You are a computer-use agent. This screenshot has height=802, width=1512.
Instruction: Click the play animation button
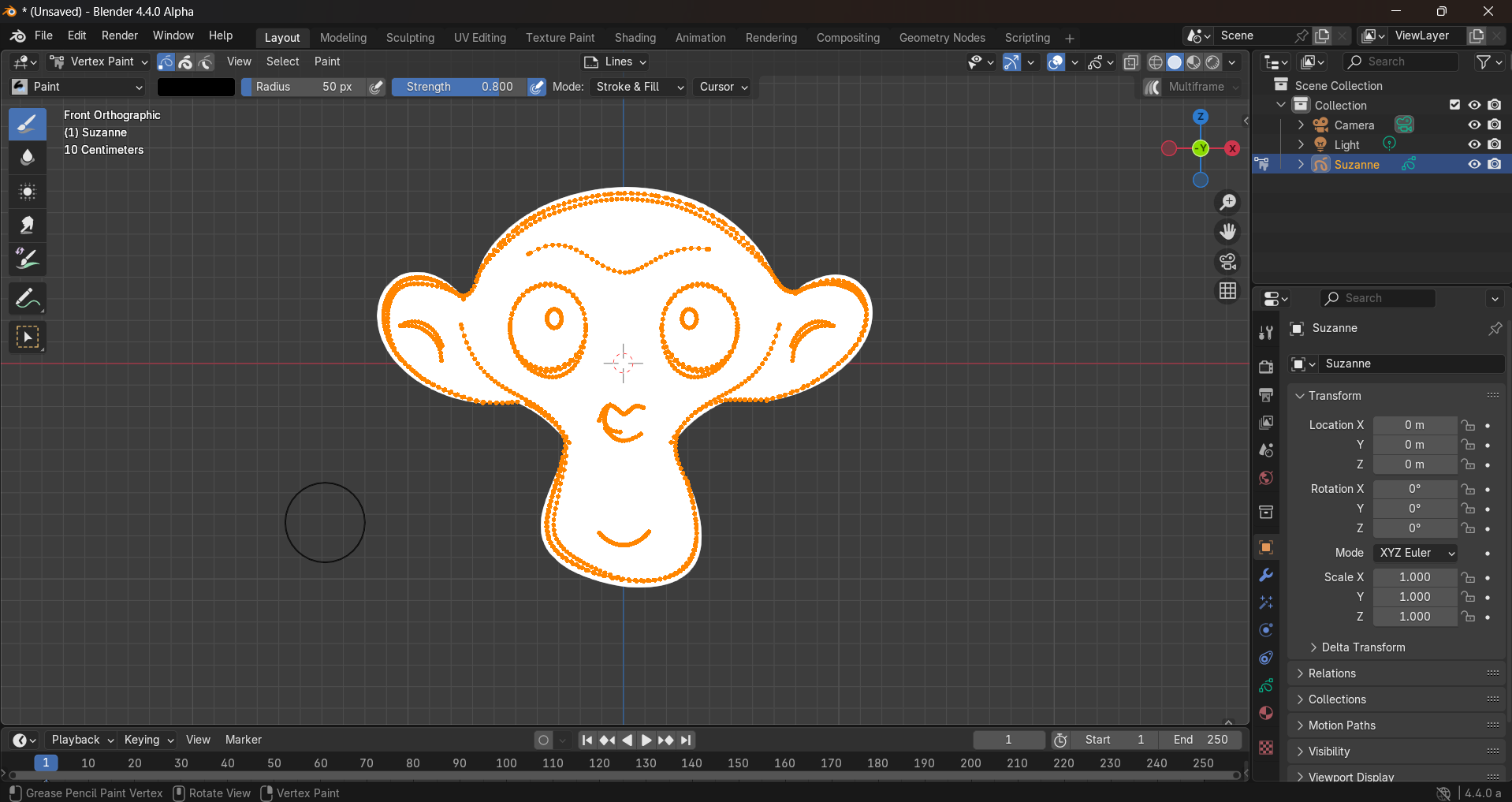click(x=646, y=740)
